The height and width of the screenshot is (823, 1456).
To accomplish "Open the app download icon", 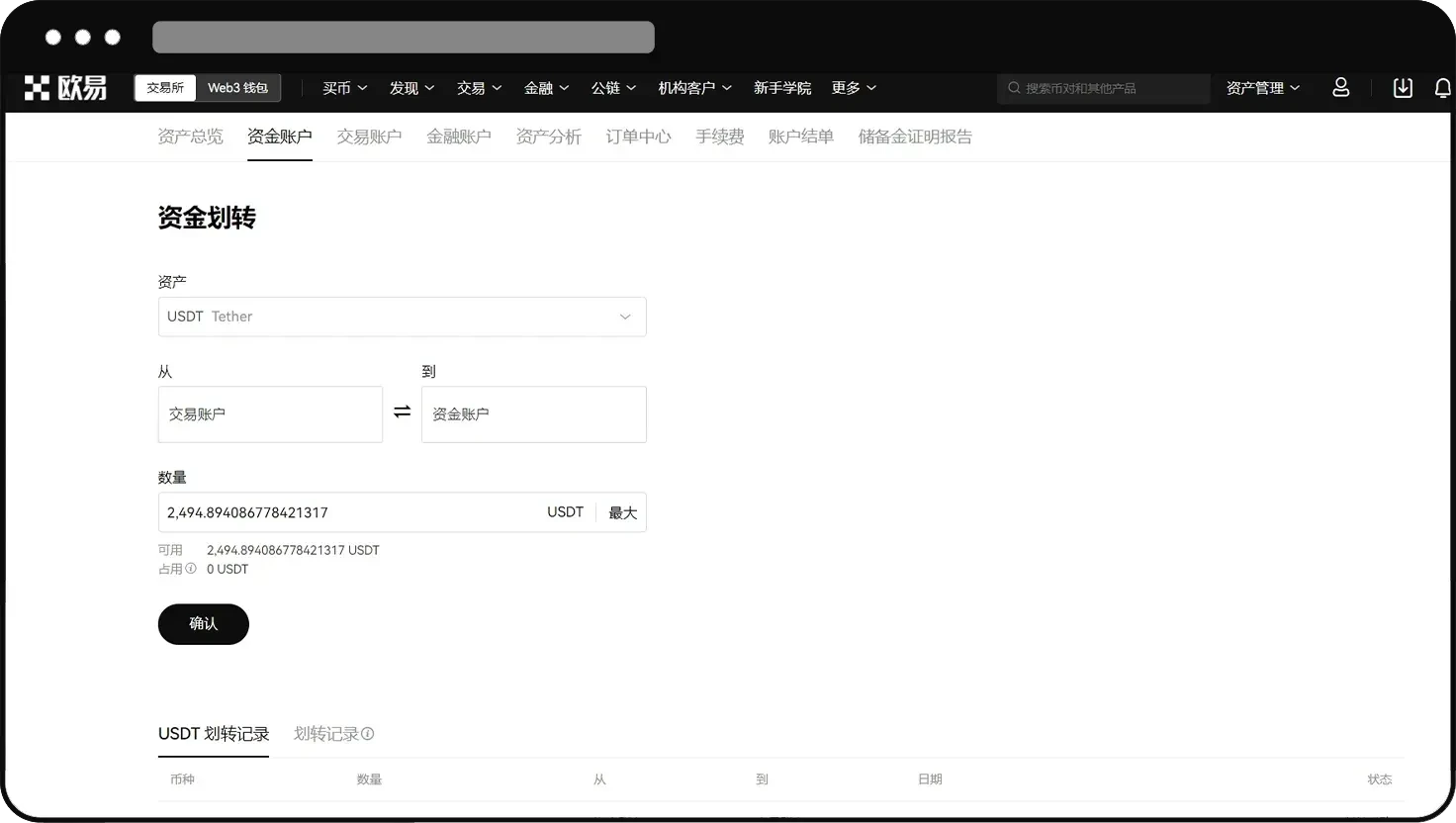I will (x=1403, y=88).
